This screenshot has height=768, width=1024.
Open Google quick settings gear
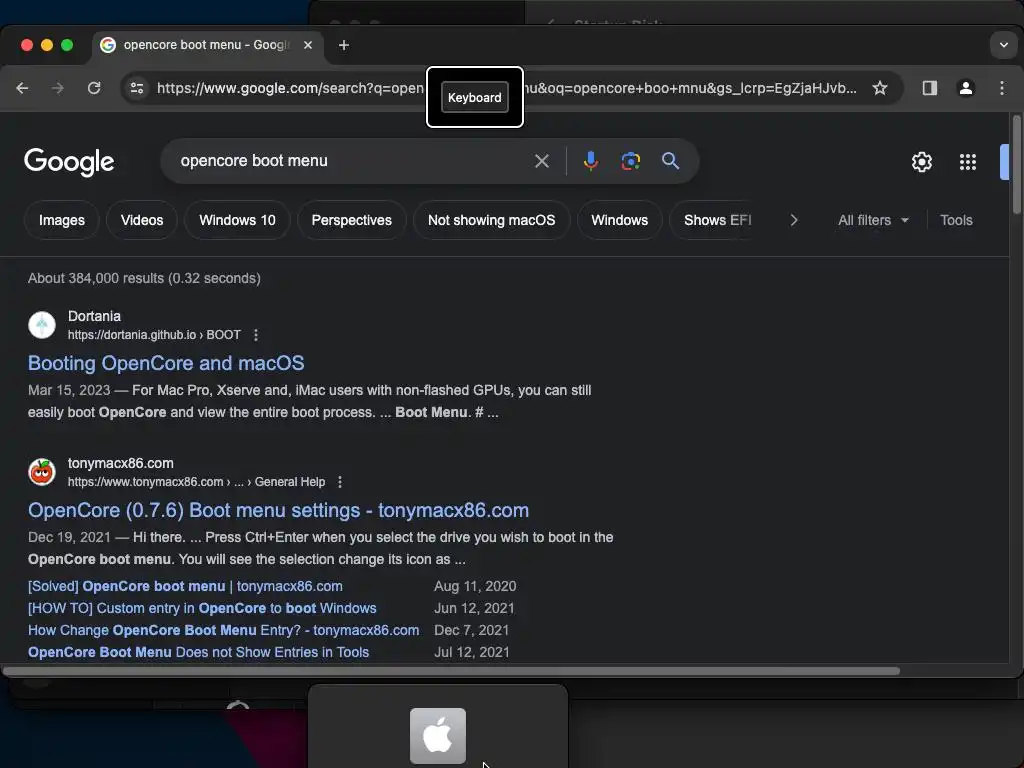(921, 162)
